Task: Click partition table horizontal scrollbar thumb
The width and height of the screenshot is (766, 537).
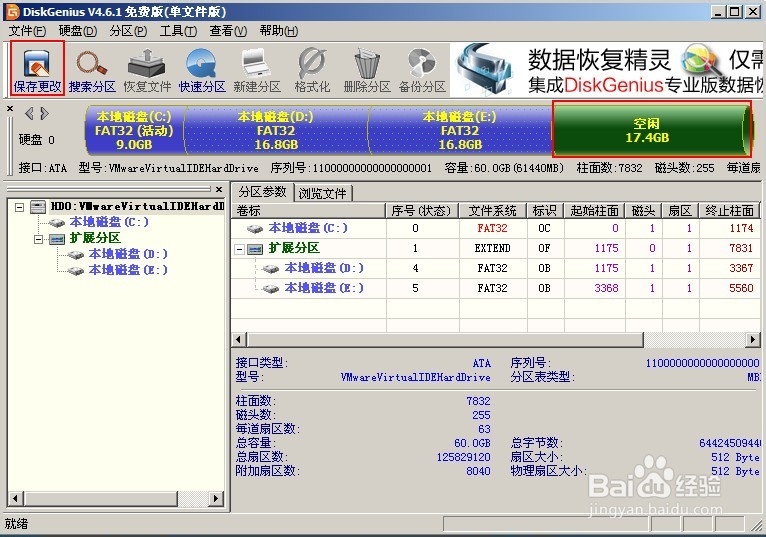Action: 446,340
